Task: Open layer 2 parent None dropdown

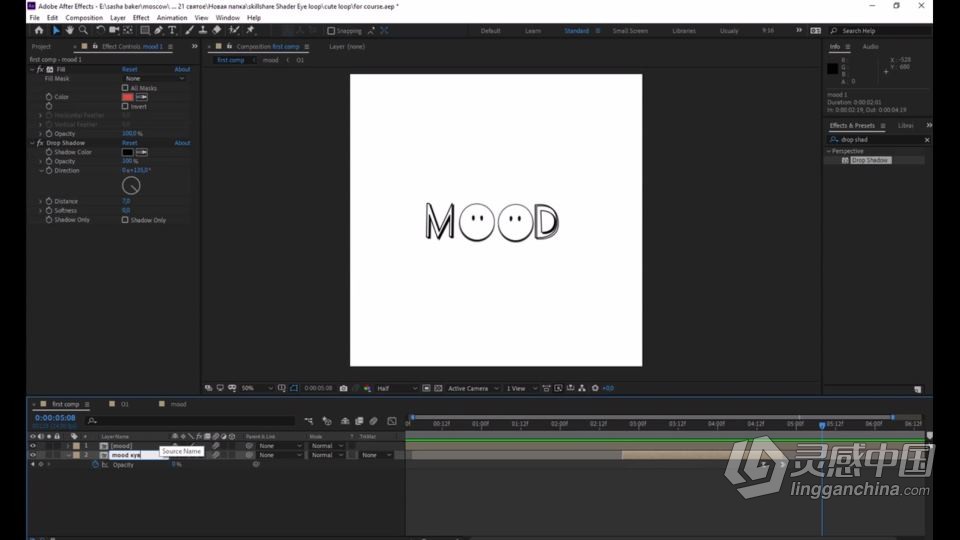Action: click(280, 455)
